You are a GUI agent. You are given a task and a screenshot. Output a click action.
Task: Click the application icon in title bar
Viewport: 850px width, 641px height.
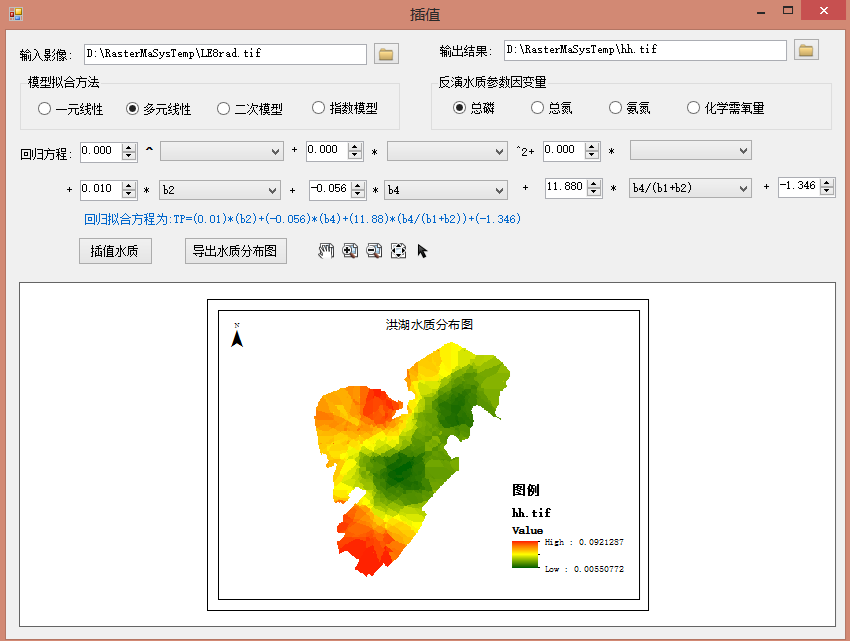tap(16, 14)
